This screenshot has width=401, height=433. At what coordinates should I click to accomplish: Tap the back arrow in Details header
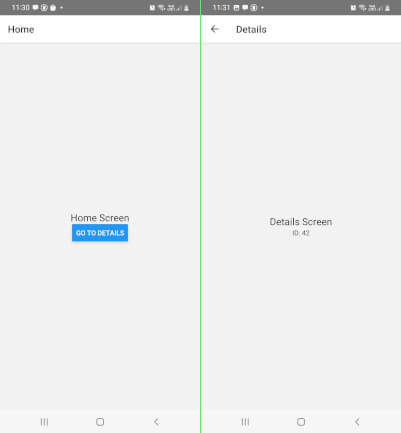click(215, 29)
